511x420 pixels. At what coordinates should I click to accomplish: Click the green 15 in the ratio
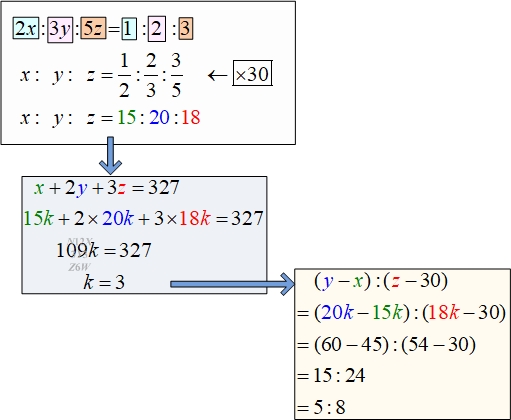[127, 118]
